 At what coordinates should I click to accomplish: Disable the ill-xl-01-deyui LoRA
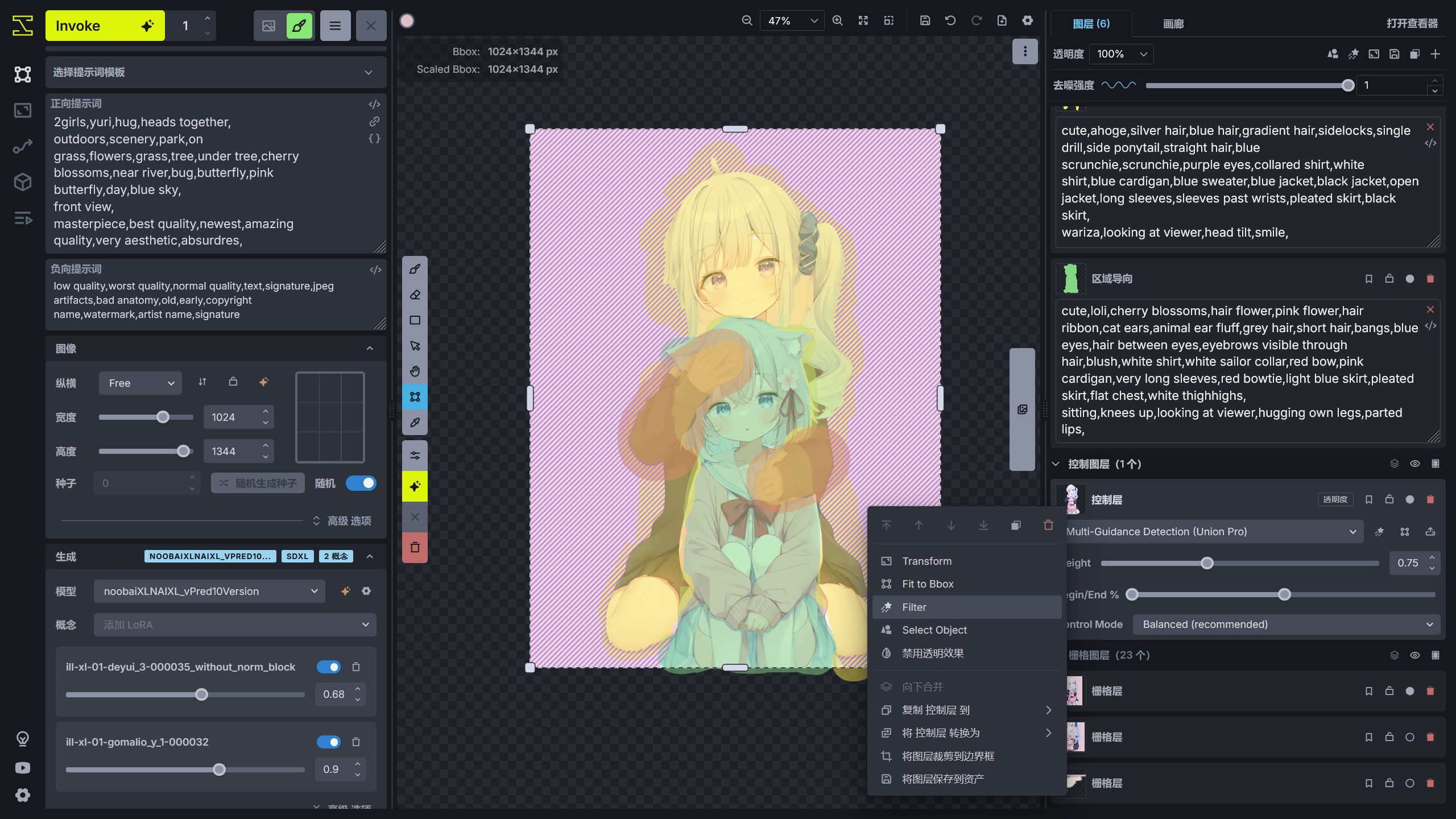coord(328,667)
